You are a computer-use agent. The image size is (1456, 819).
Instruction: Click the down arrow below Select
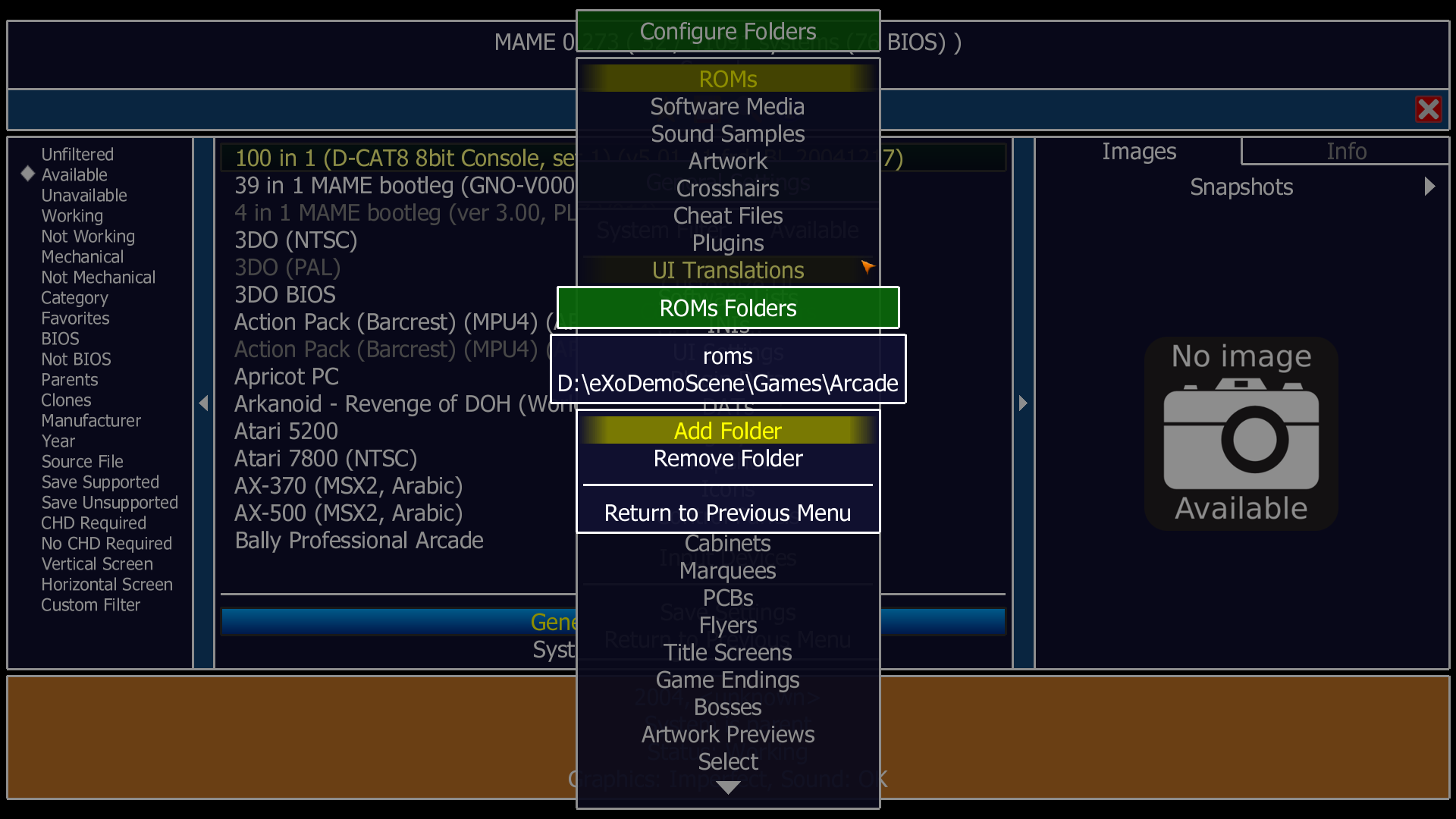pyautogui.click(x=728, y=788)
